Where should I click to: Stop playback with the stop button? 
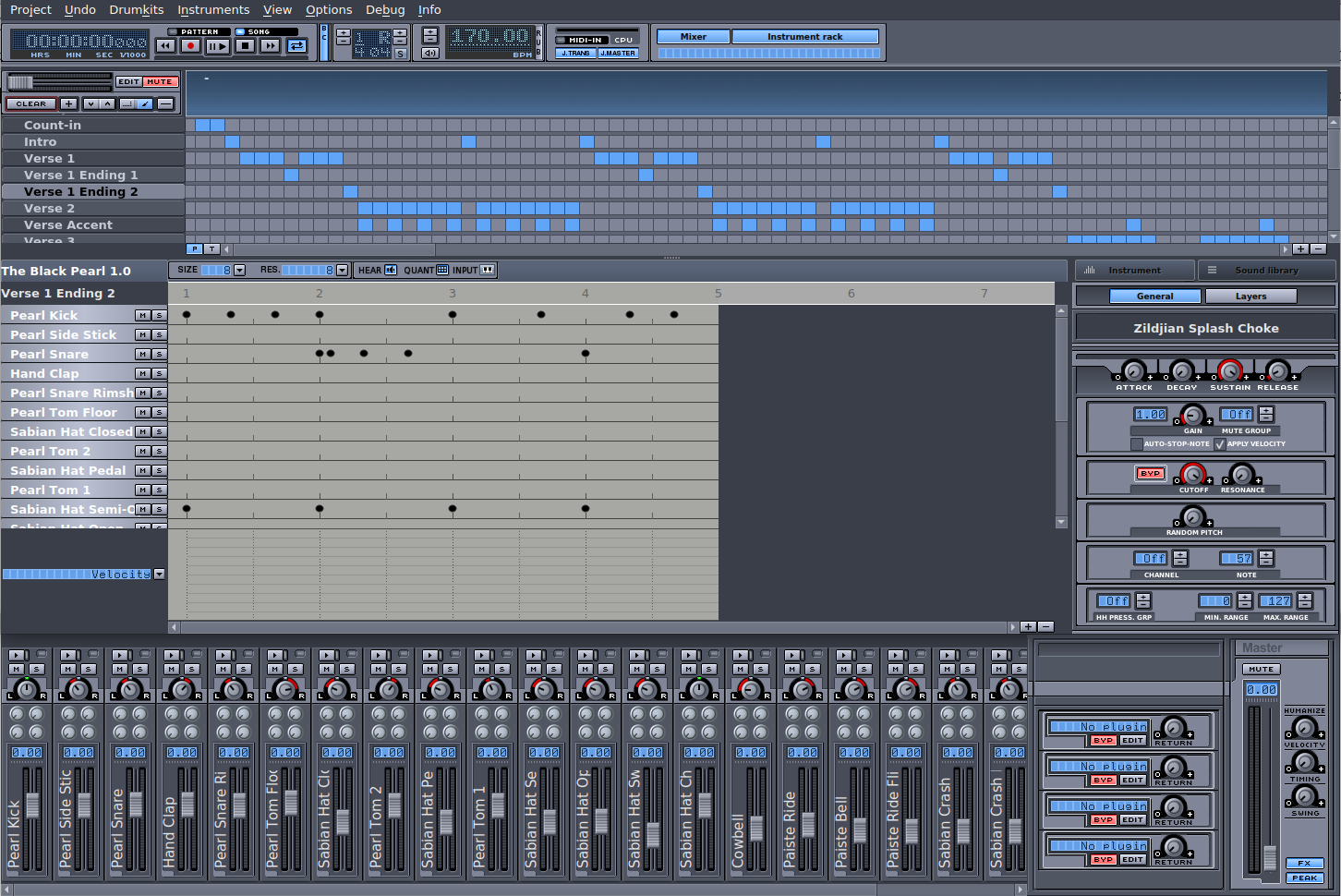(x=245, y=45)
